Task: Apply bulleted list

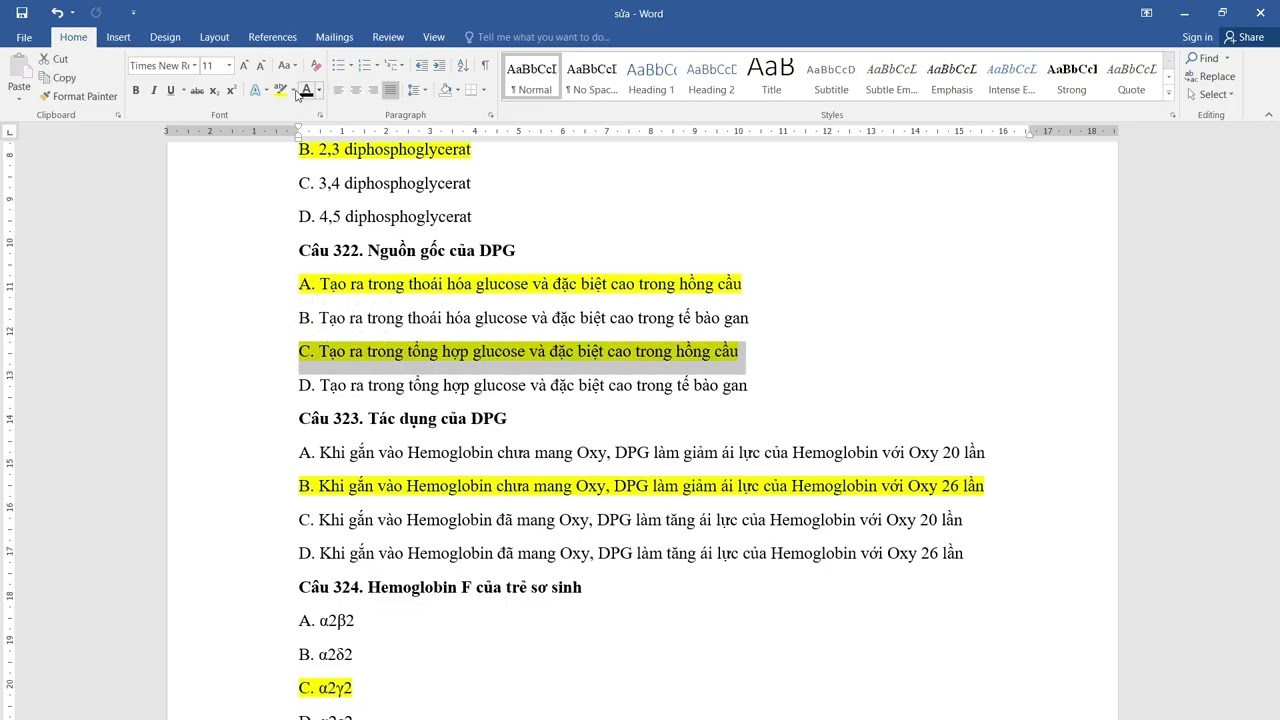Action: point(338,65)
